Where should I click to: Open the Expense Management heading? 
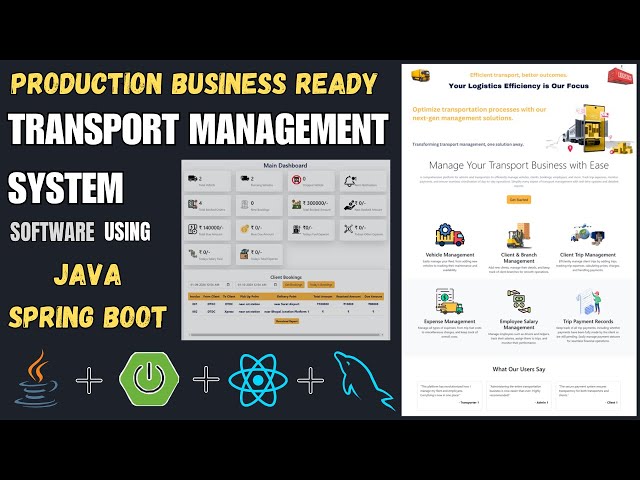point(449,321)
